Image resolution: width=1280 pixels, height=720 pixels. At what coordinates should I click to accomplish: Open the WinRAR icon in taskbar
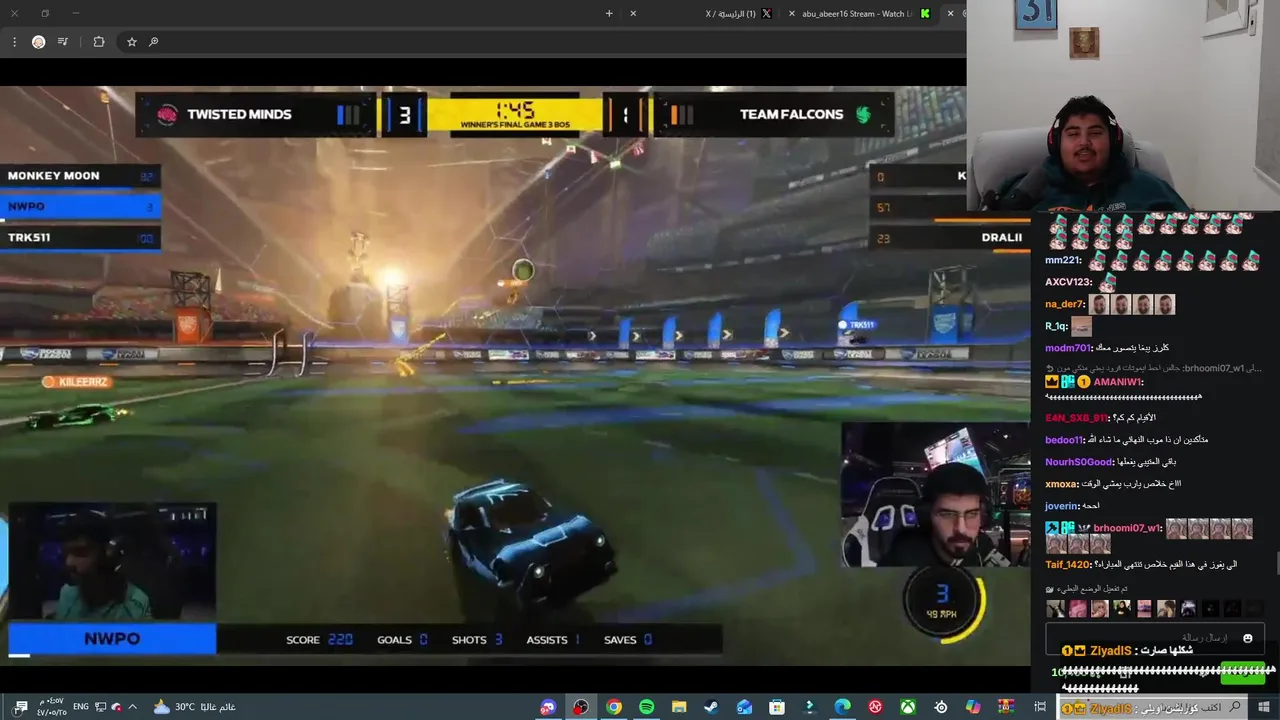point(1006,707)
